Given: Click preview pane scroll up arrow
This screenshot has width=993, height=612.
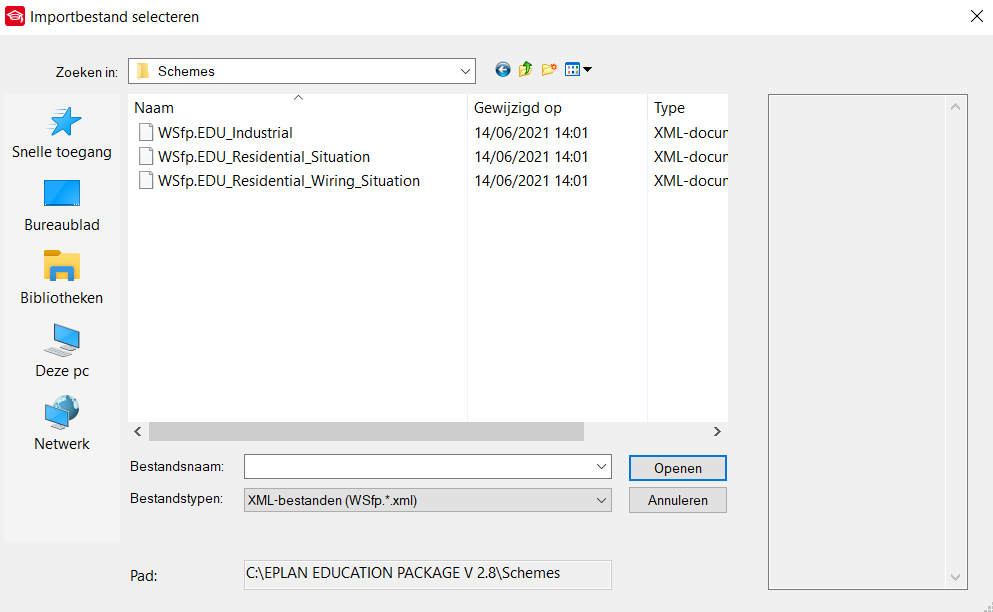Looking at the screenshot, I should 956,107.
